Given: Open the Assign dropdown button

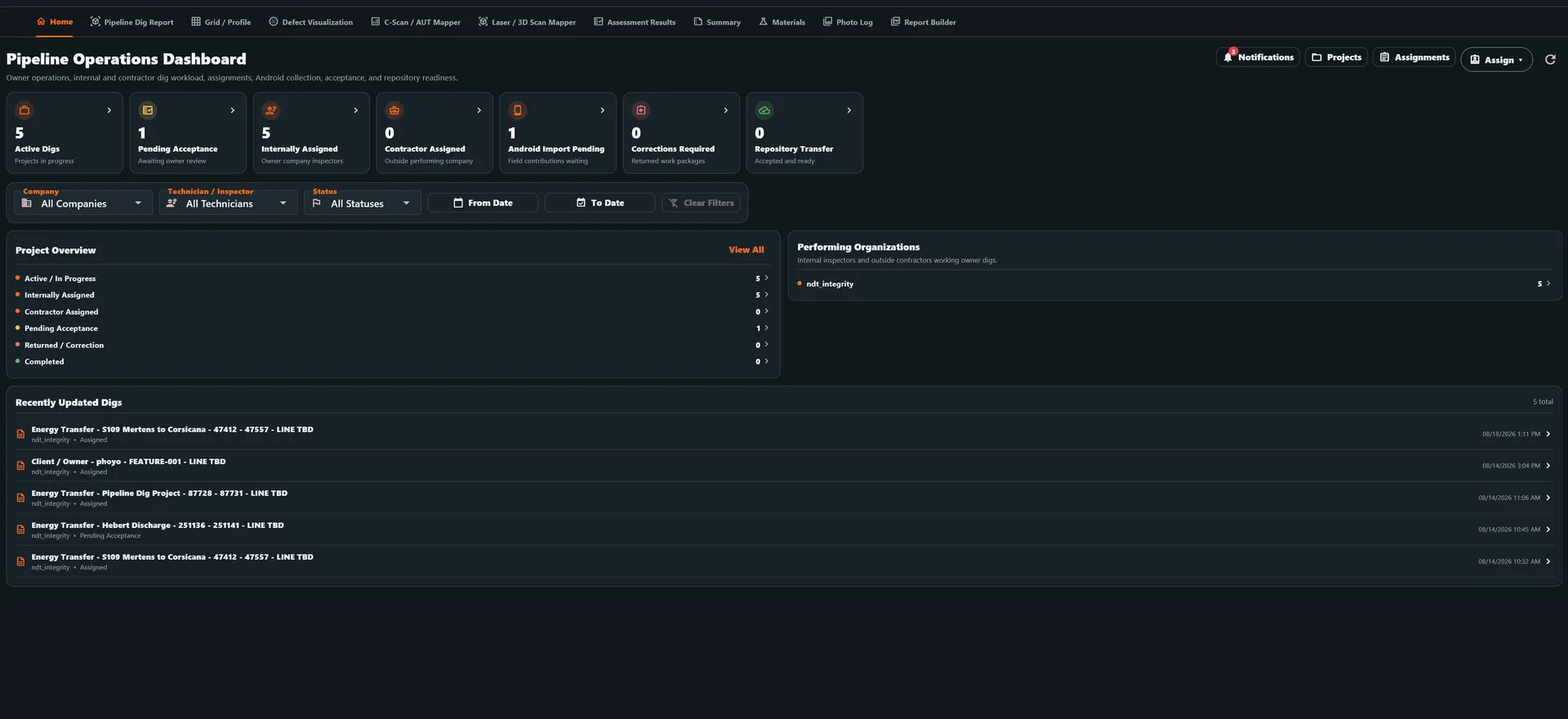Looking at the screenshot, I should coord(1496,60).
